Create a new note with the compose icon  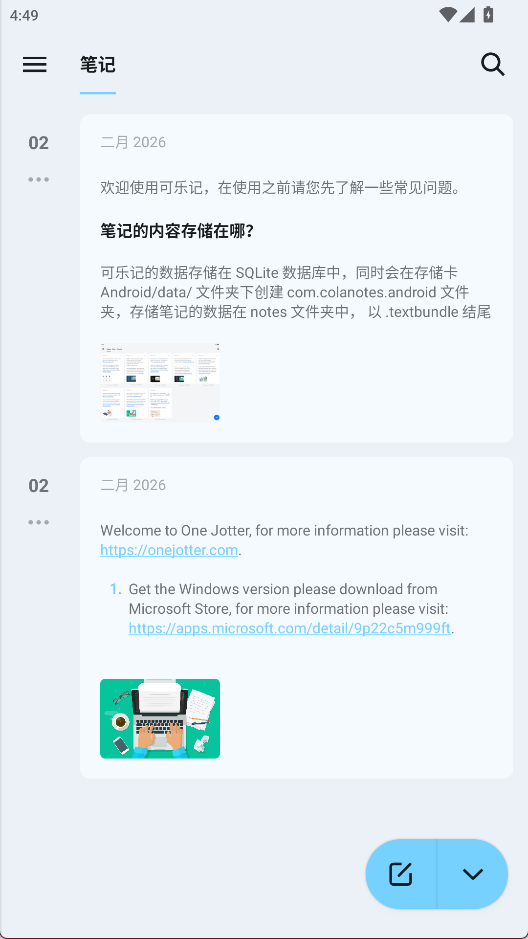pos(401,874)
